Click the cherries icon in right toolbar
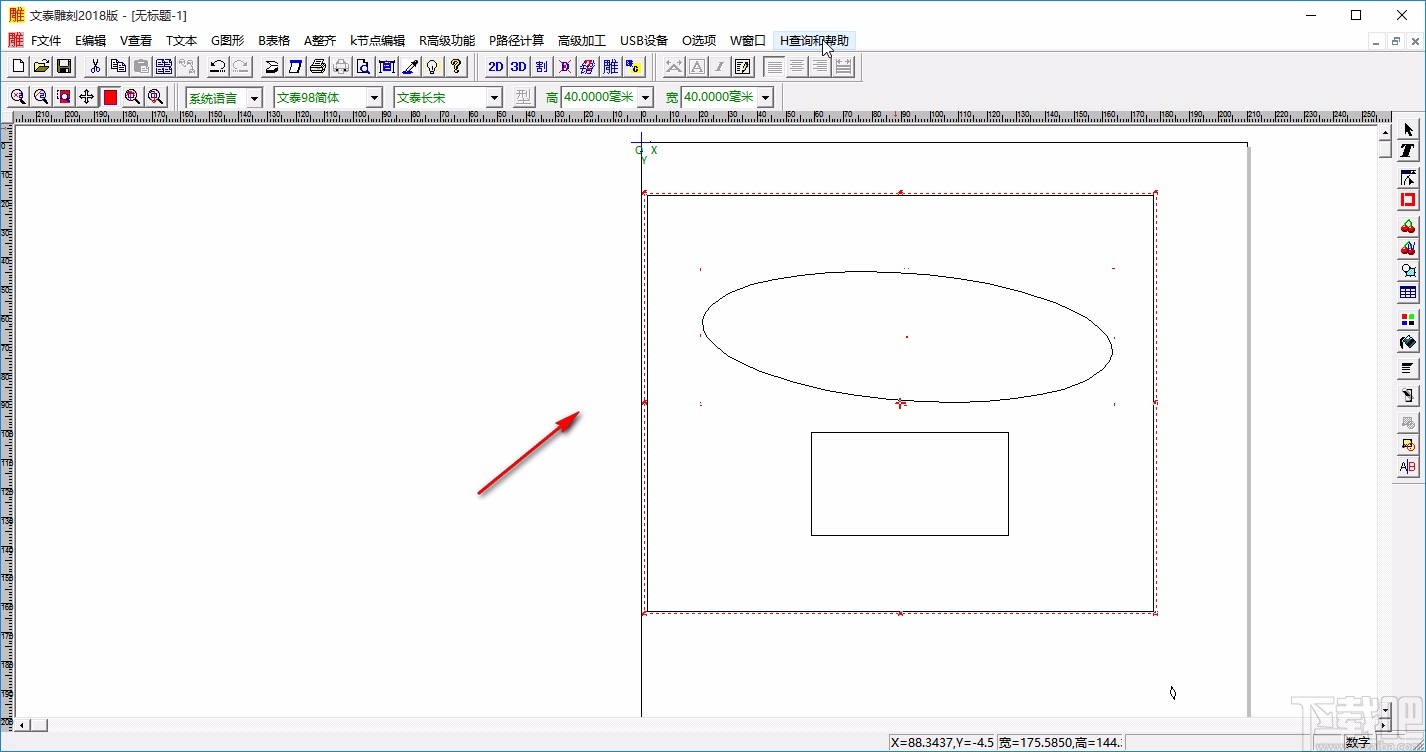 point(1408,227)
